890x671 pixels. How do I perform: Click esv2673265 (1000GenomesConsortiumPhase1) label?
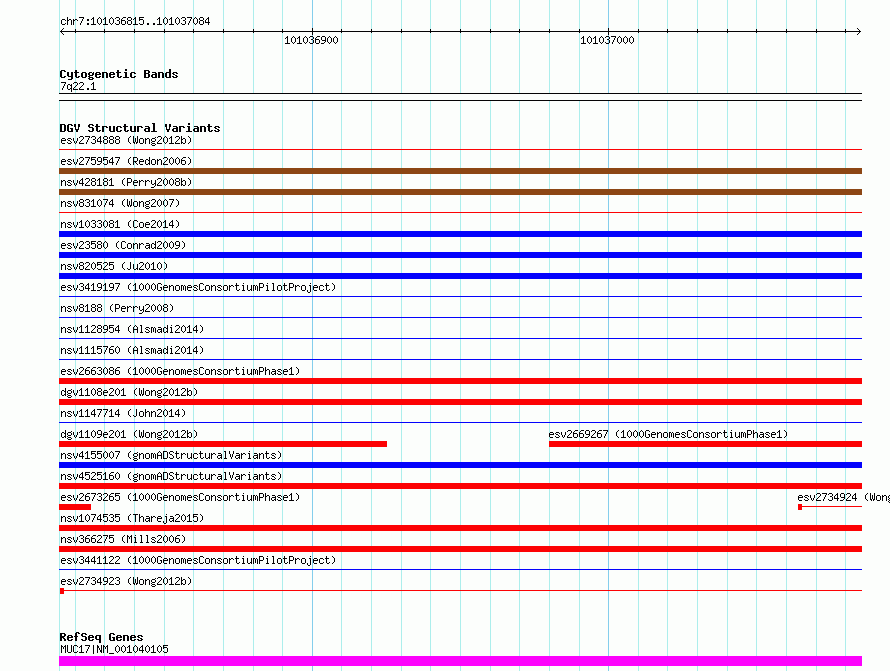point(180,497)
